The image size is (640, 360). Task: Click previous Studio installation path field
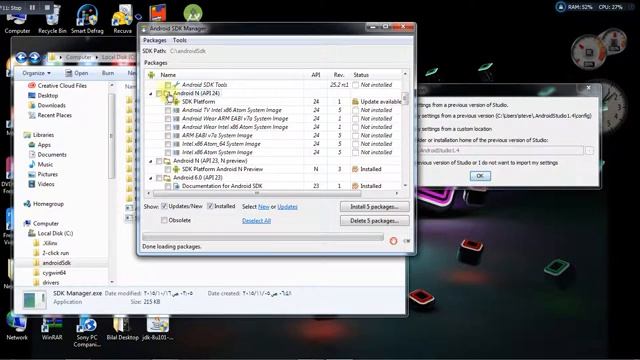point(500,151)
